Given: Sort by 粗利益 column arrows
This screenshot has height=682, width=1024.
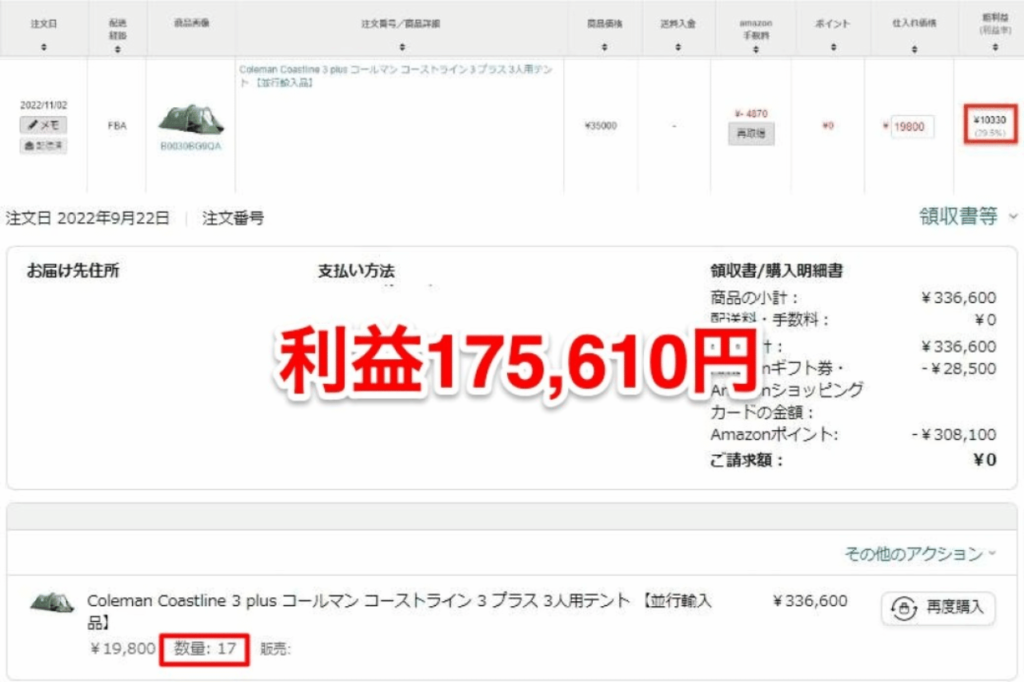Looking at the screenshot, I should click(x=995, y=47).
